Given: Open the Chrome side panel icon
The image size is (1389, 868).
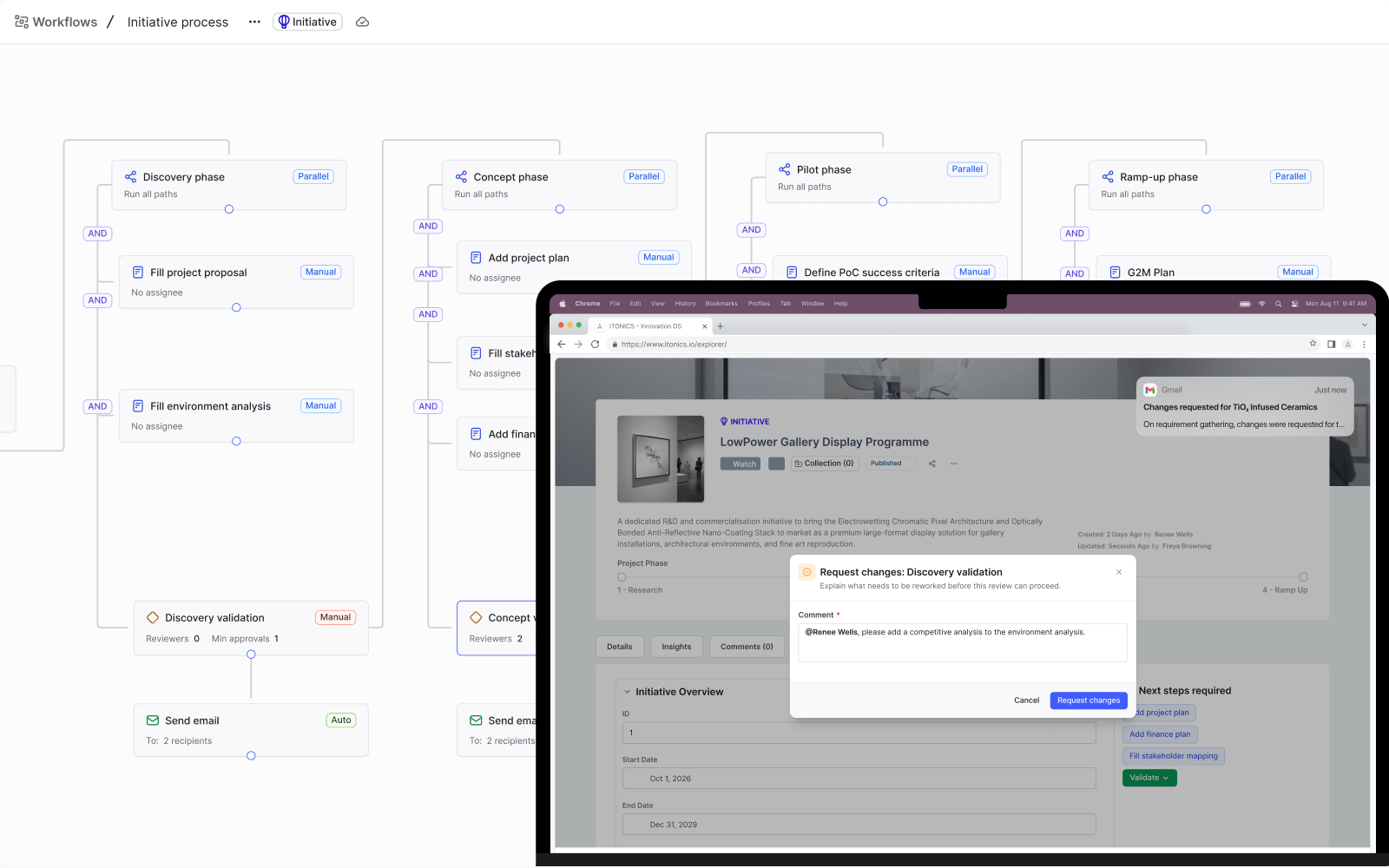Looking at the screenshot, I should pos(1331,345).
